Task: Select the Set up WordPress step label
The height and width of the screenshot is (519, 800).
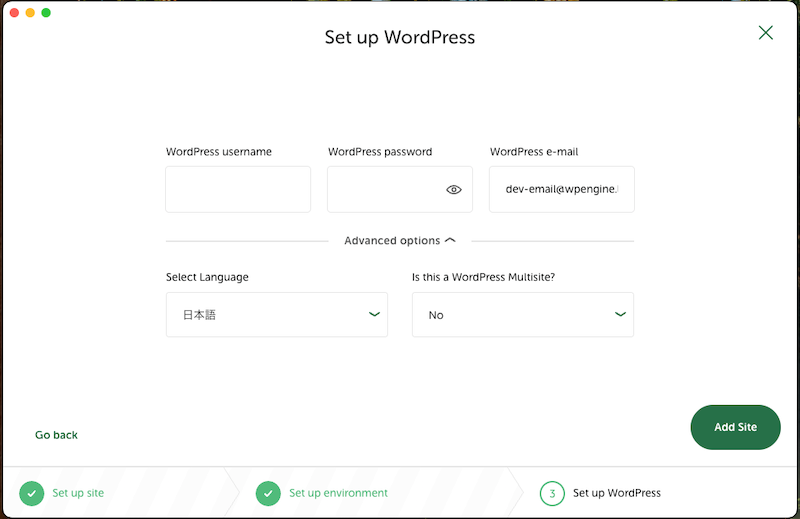Action: click(x=616, y=493)
